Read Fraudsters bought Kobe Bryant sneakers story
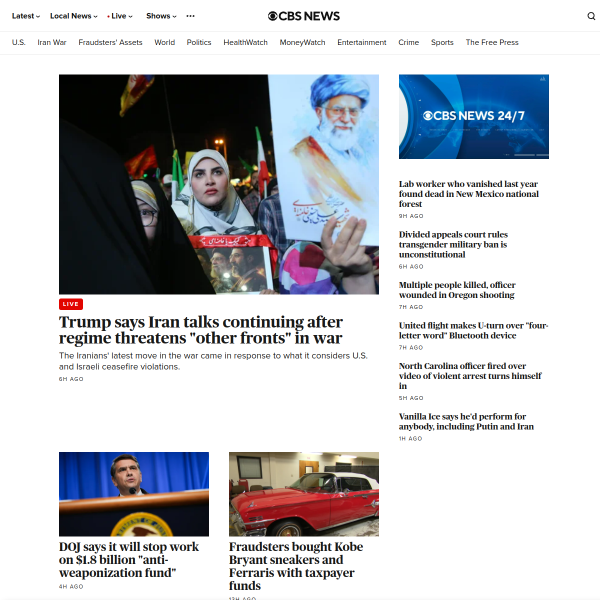The image size is (600, 600). pos(296,566)
